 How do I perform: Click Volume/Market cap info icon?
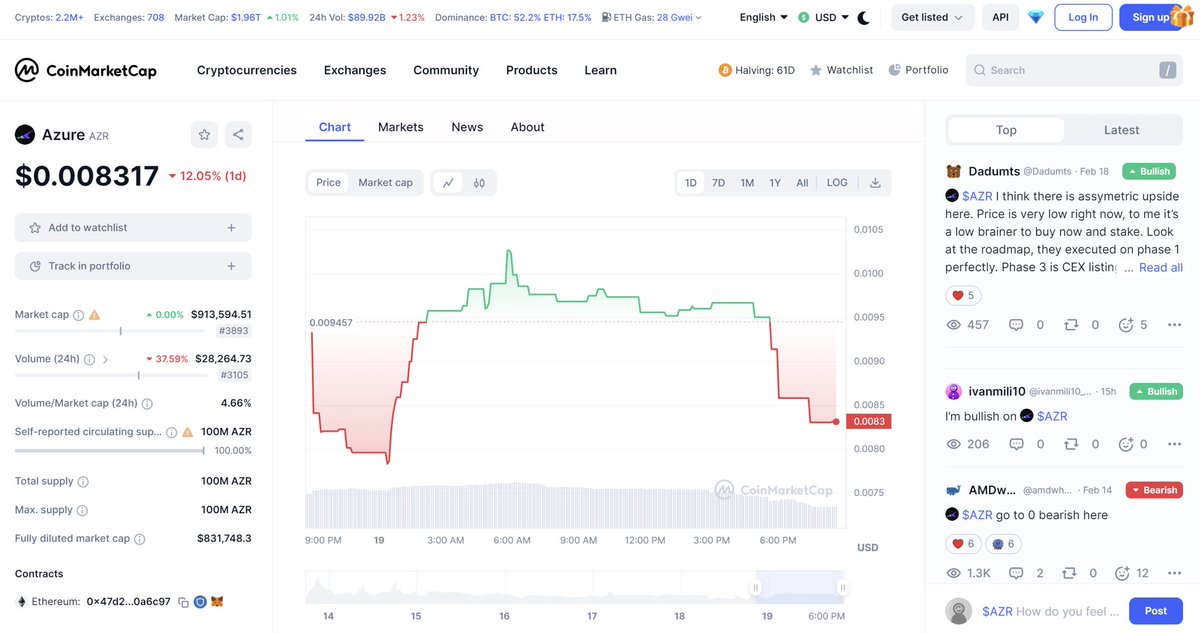pos(148,404)
